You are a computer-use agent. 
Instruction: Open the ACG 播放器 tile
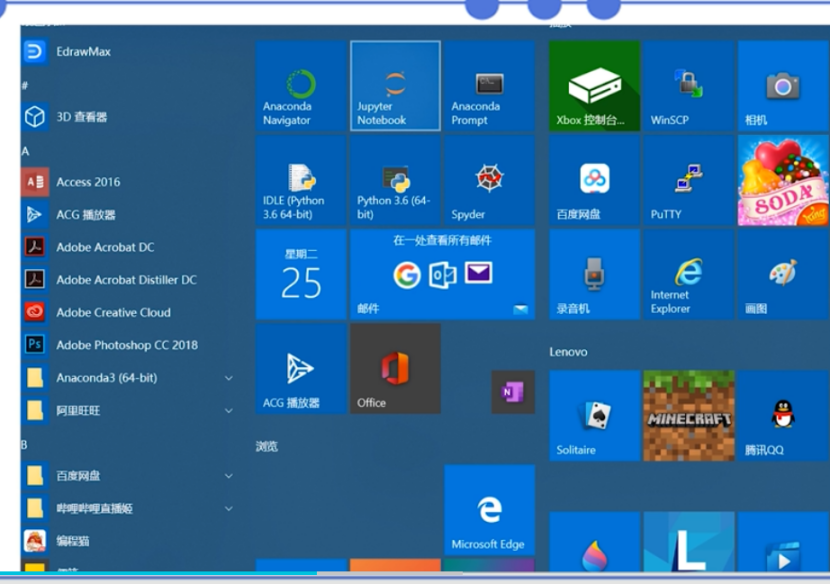(x=301, y=369)
